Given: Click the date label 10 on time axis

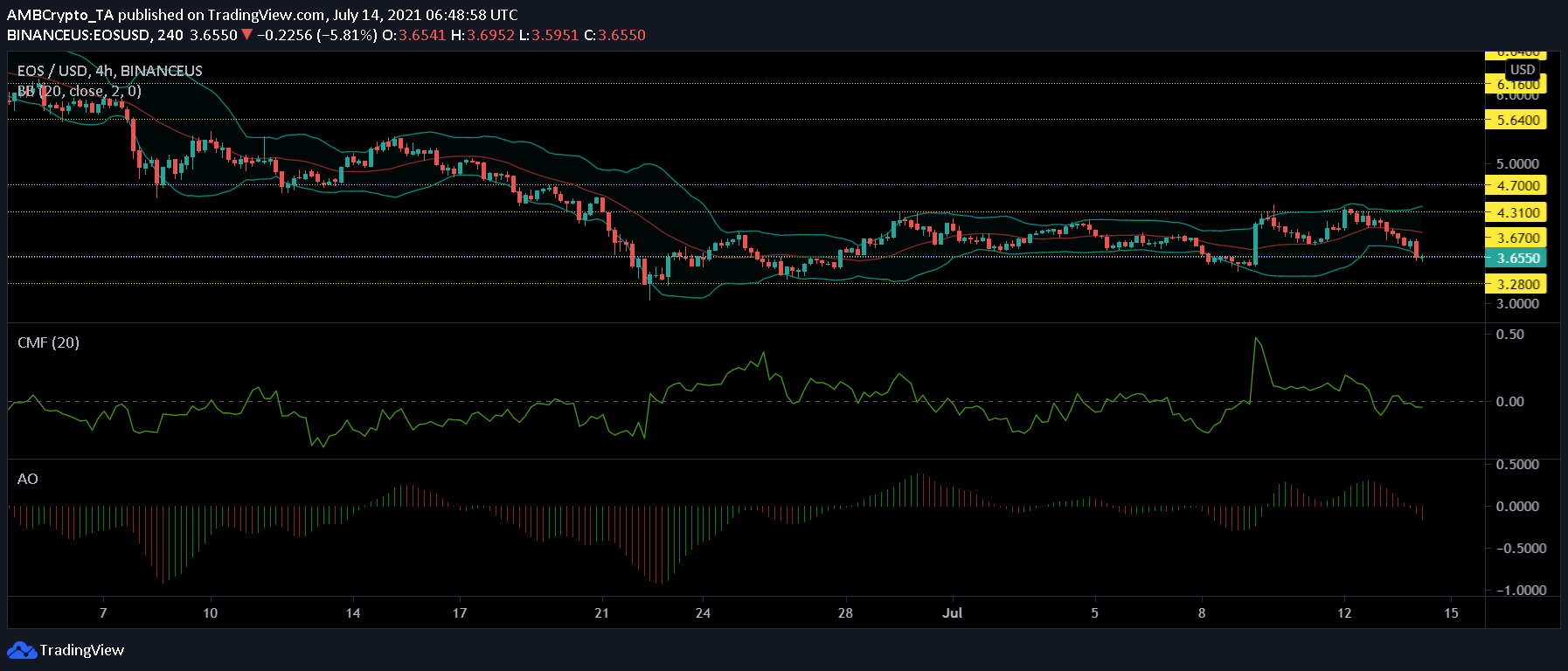Looking at the screenshot, I should pos(211,613).
